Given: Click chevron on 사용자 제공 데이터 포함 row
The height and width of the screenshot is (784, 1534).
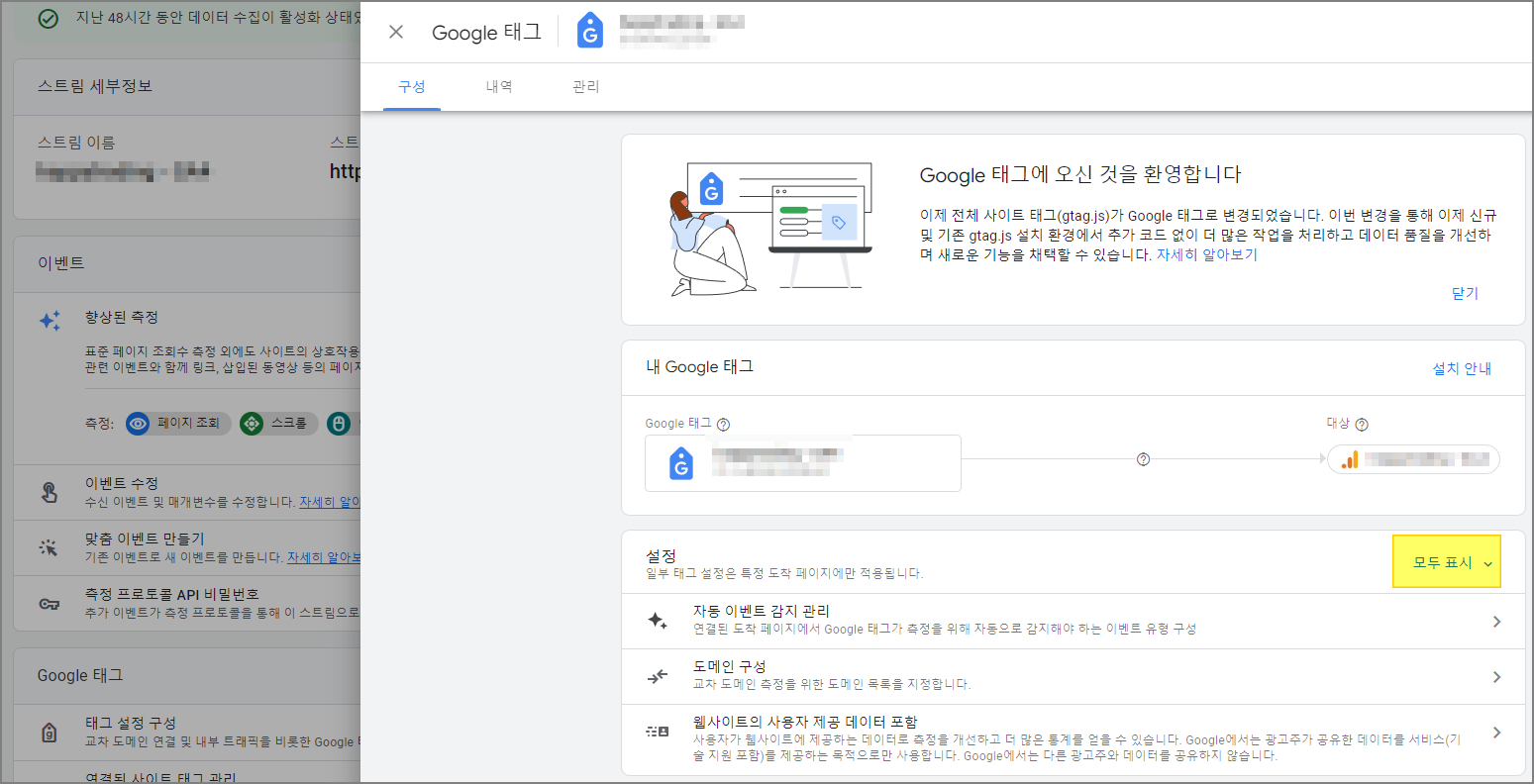Looking at the screenshot, I should tap(1496, 733).
